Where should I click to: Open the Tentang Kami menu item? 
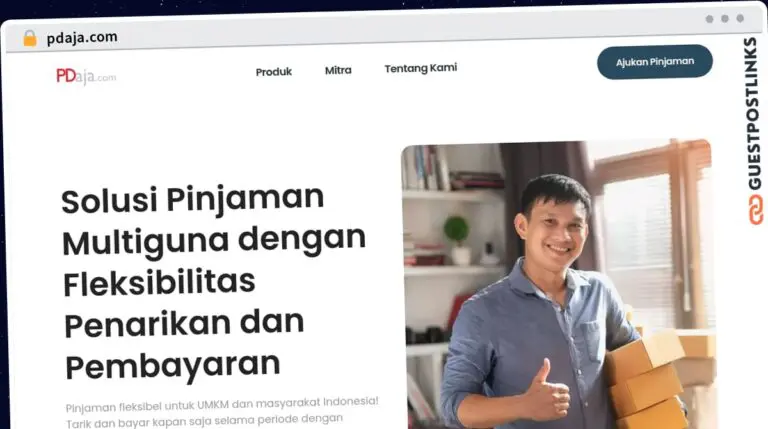click(x=421, y=68)
